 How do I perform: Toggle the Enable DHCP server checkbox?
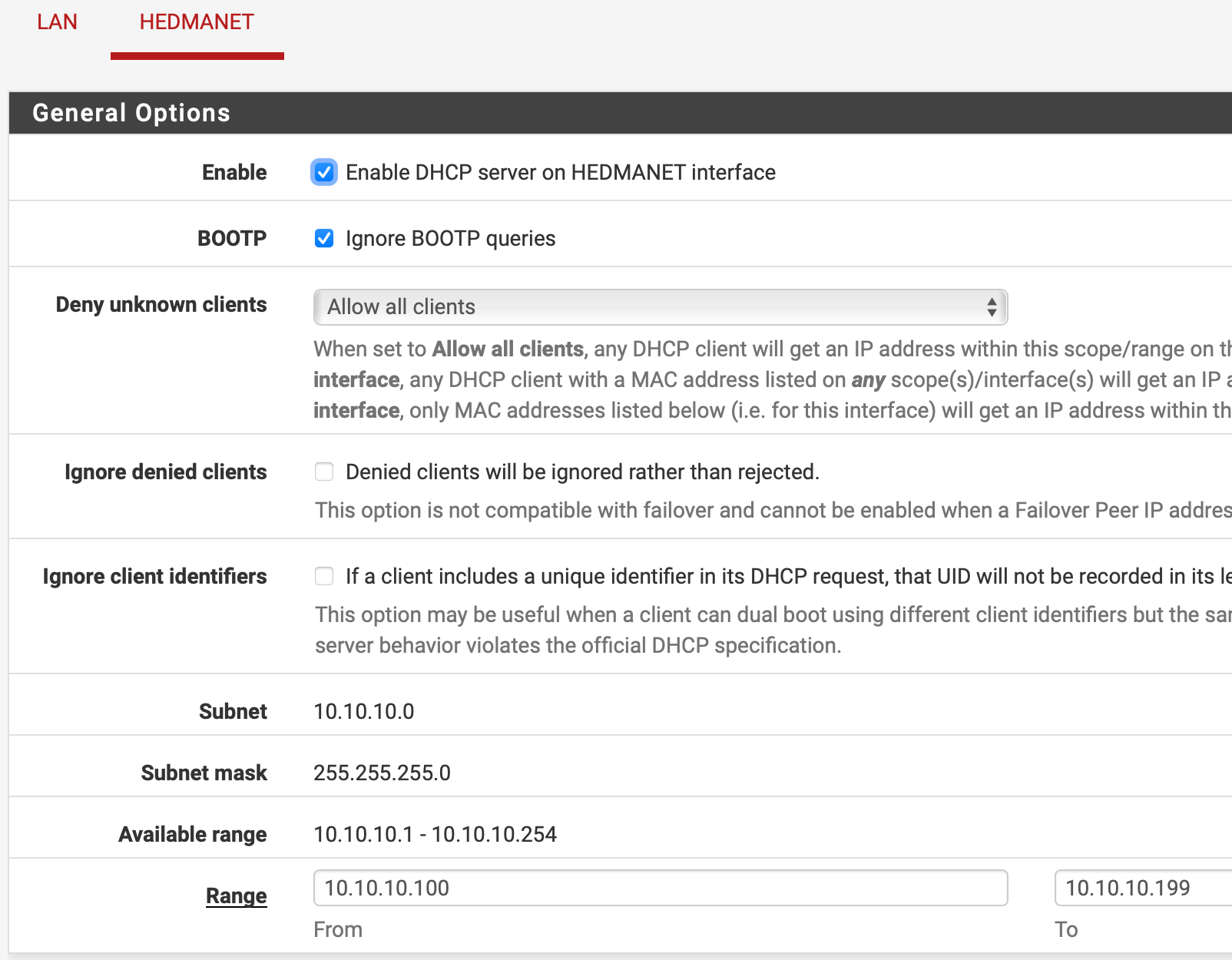point(324,172)
